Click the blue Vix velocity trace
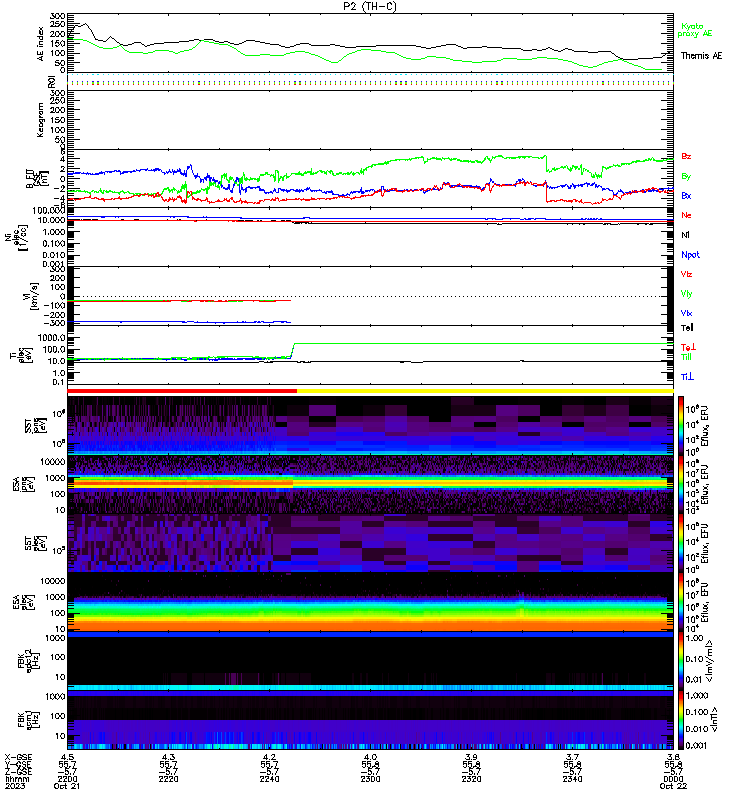 [179, 322]
